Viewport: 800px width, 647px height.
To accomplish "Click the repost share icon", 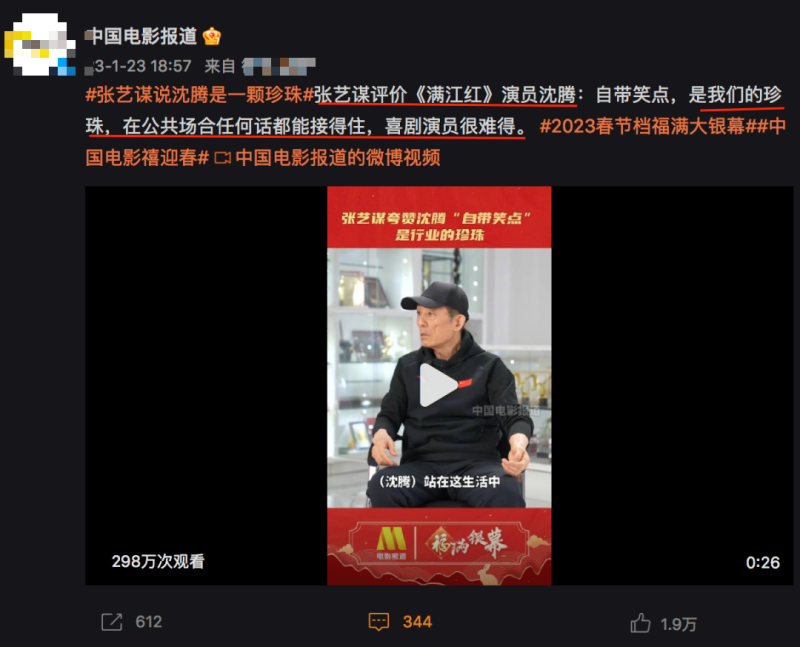I will point(112,622).
